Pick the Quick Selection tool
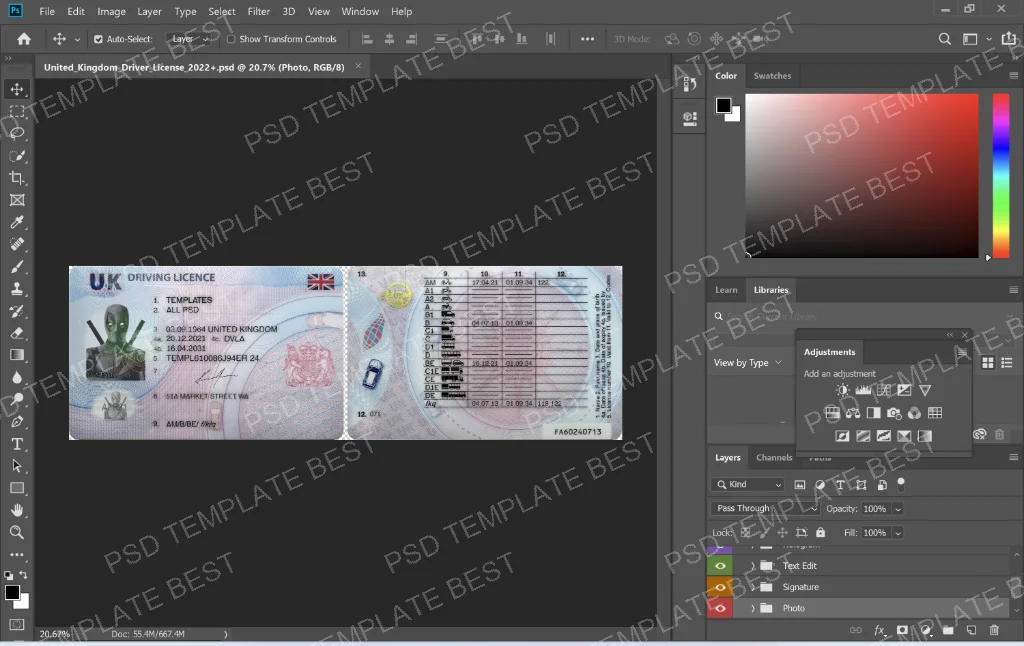Image resolution: width=1024 pixels, height=646 pixels. click(x=17, y=155)
